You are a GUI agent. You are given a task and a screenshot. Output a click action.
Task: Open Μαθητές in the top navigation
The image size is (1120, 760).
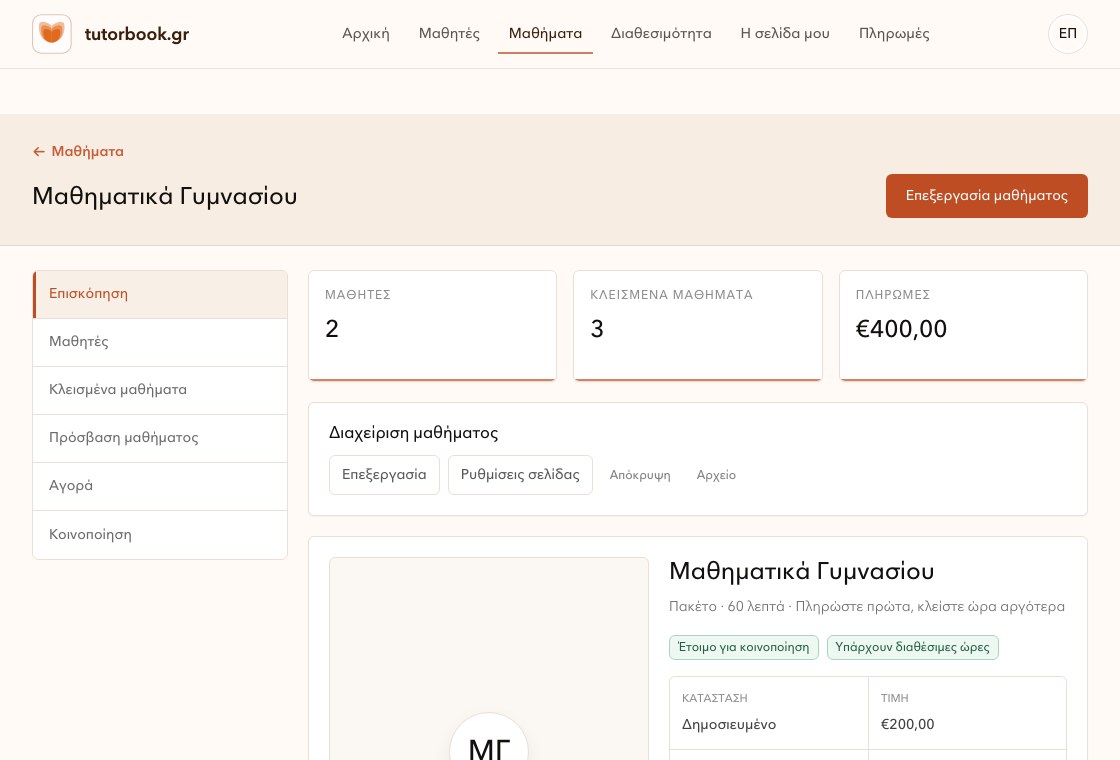pos(449,34)
